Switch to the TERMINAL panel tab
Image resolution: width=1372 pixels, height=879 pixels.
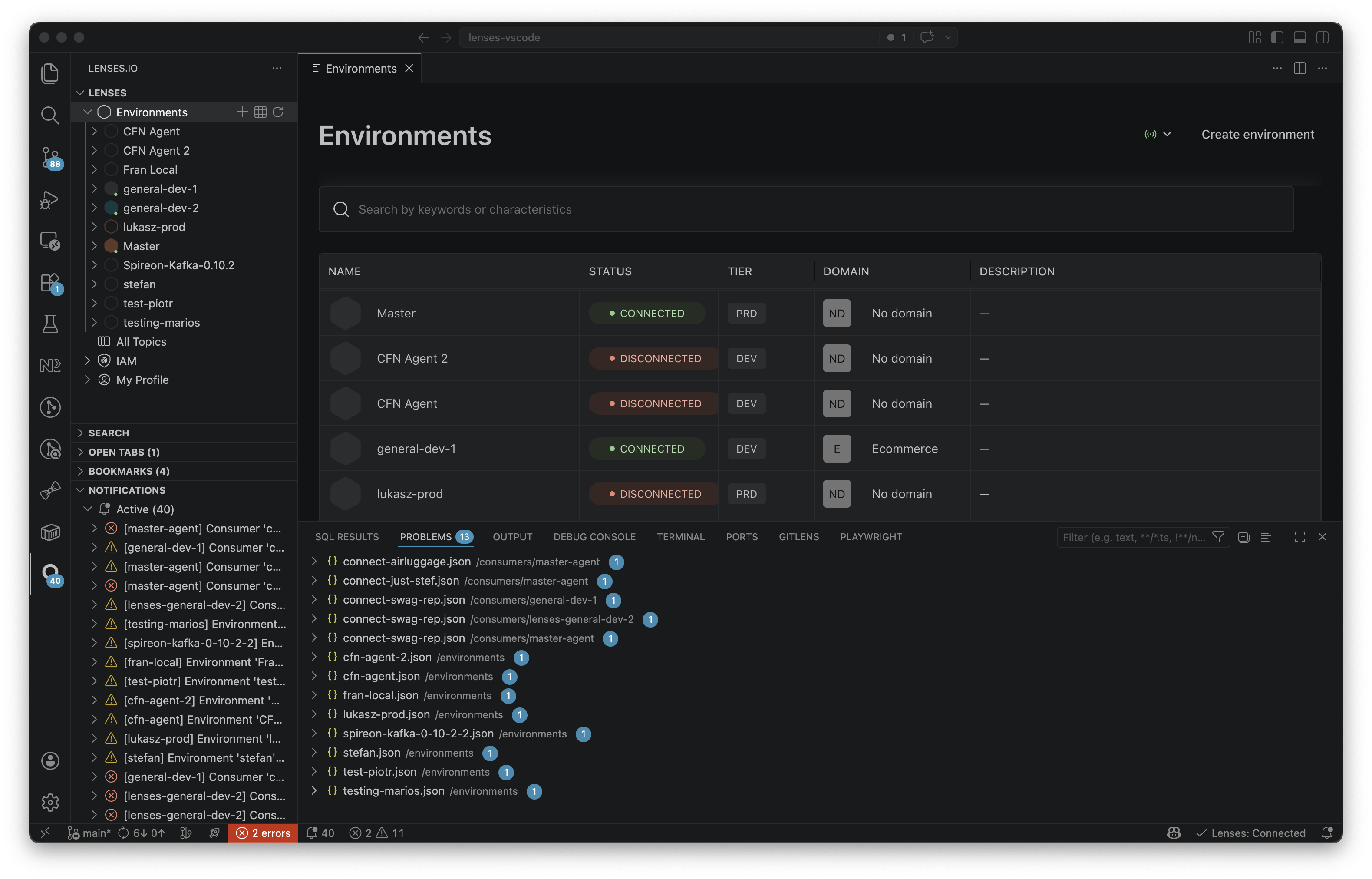pyautogui.click(x=680, y=537)
